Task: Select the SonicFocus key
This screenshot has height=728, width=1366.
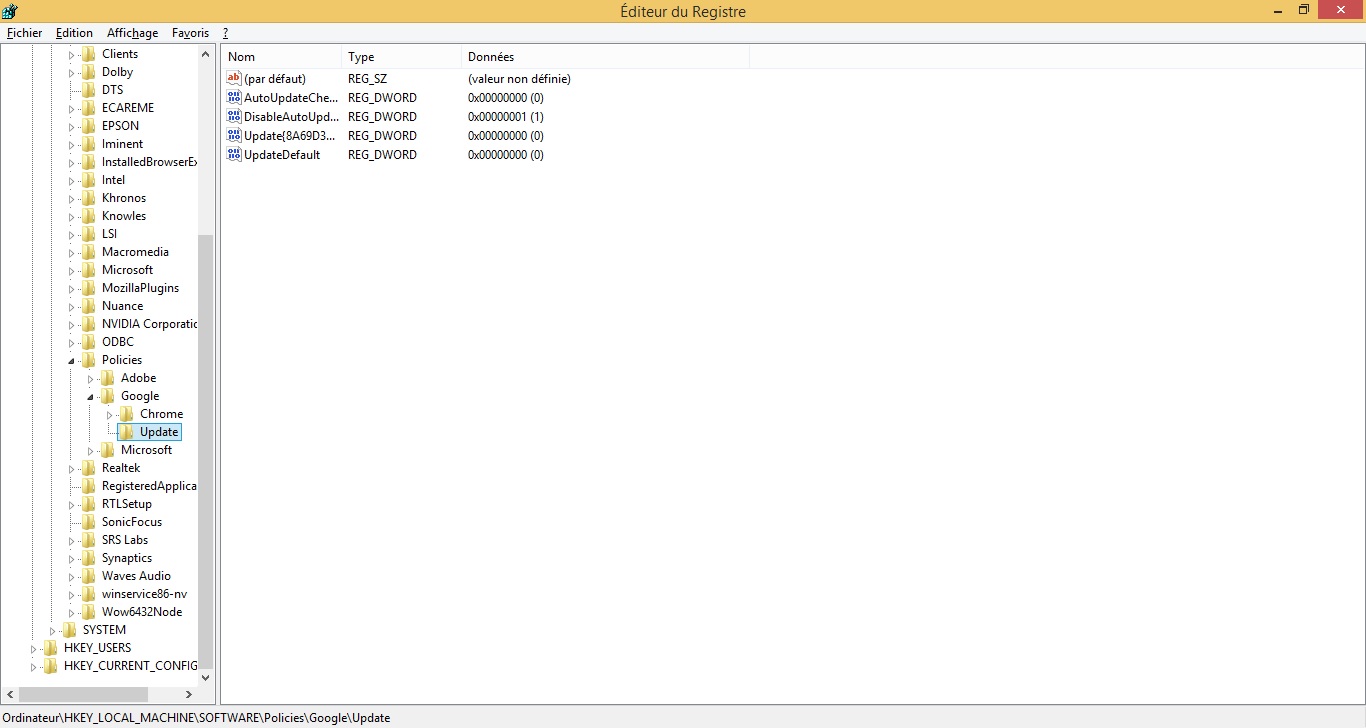Action: click(x=131, y=522)
